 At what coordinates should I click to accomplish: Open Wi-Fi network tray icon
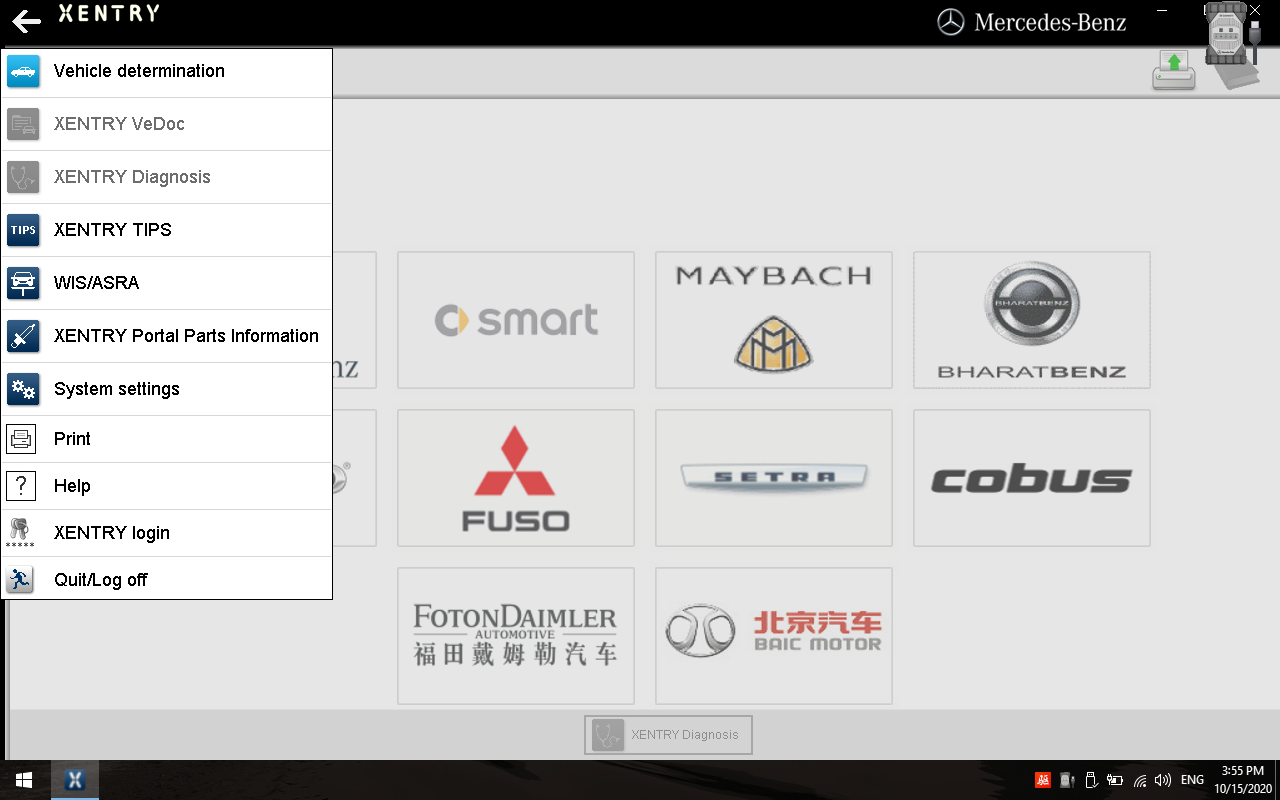1139,780
